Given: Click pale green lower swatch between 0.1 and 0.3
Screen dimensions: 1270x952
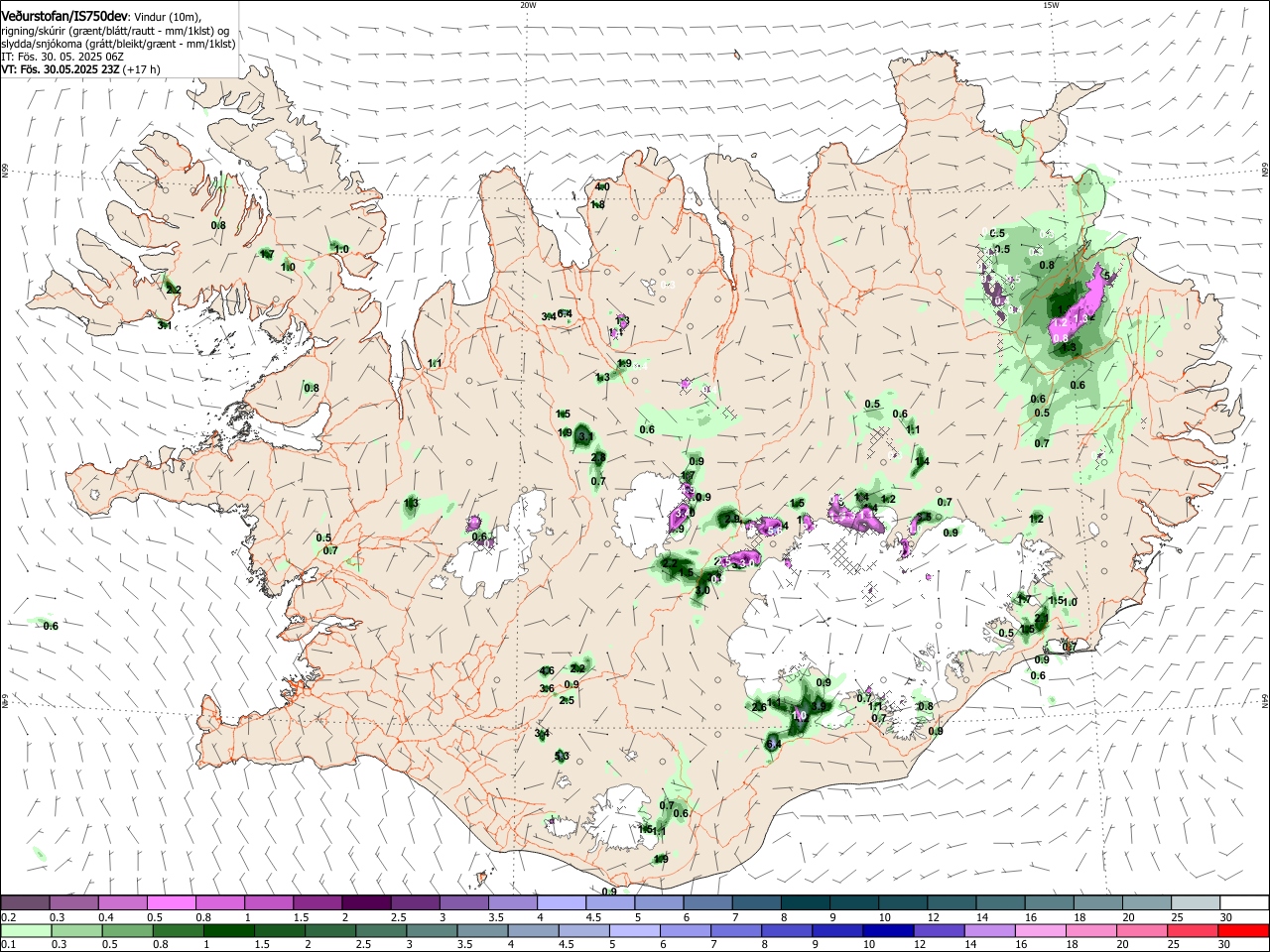Looking at the screenshot, I should pos(25,930).
